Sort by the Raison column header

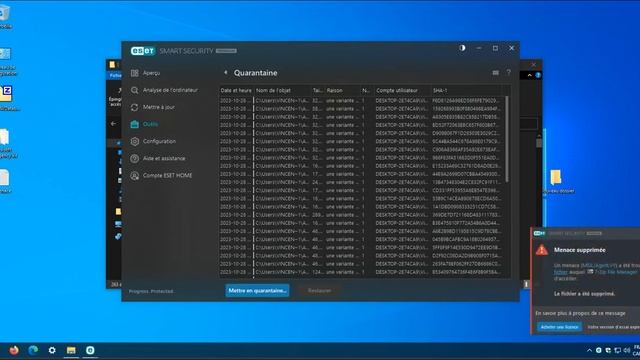pyautogui.click(x=342, y=91)
